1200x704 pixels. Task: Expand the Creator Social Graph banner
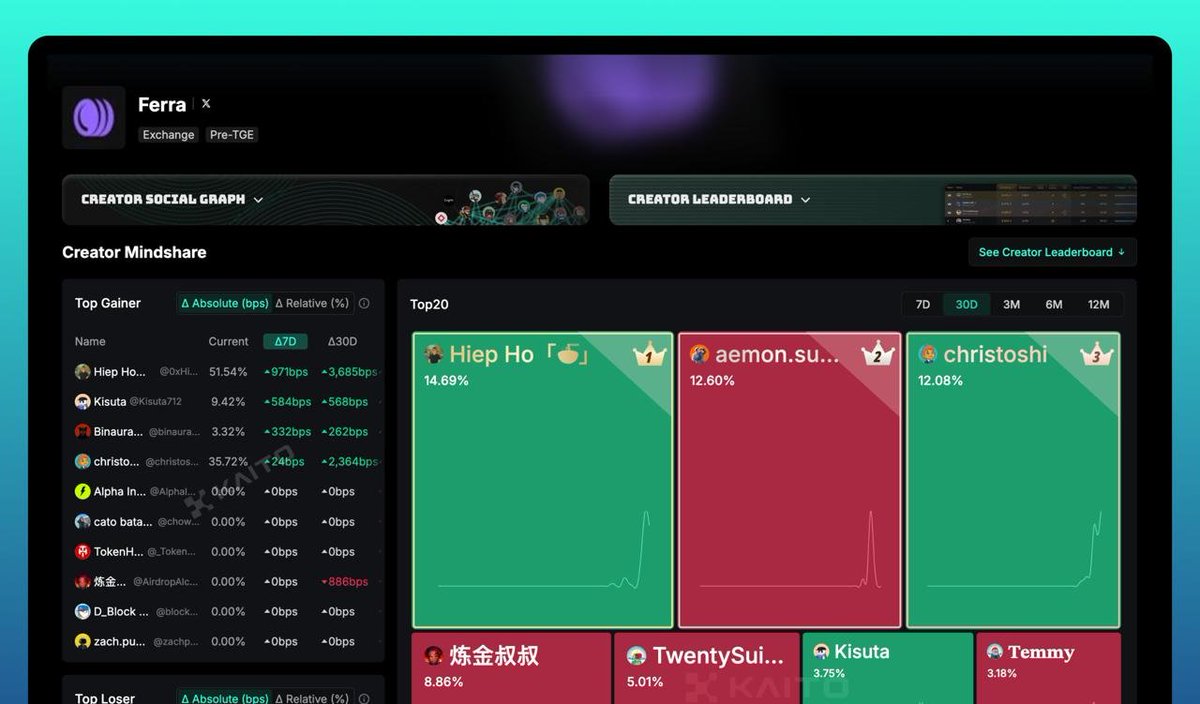(x=325, y=200)
